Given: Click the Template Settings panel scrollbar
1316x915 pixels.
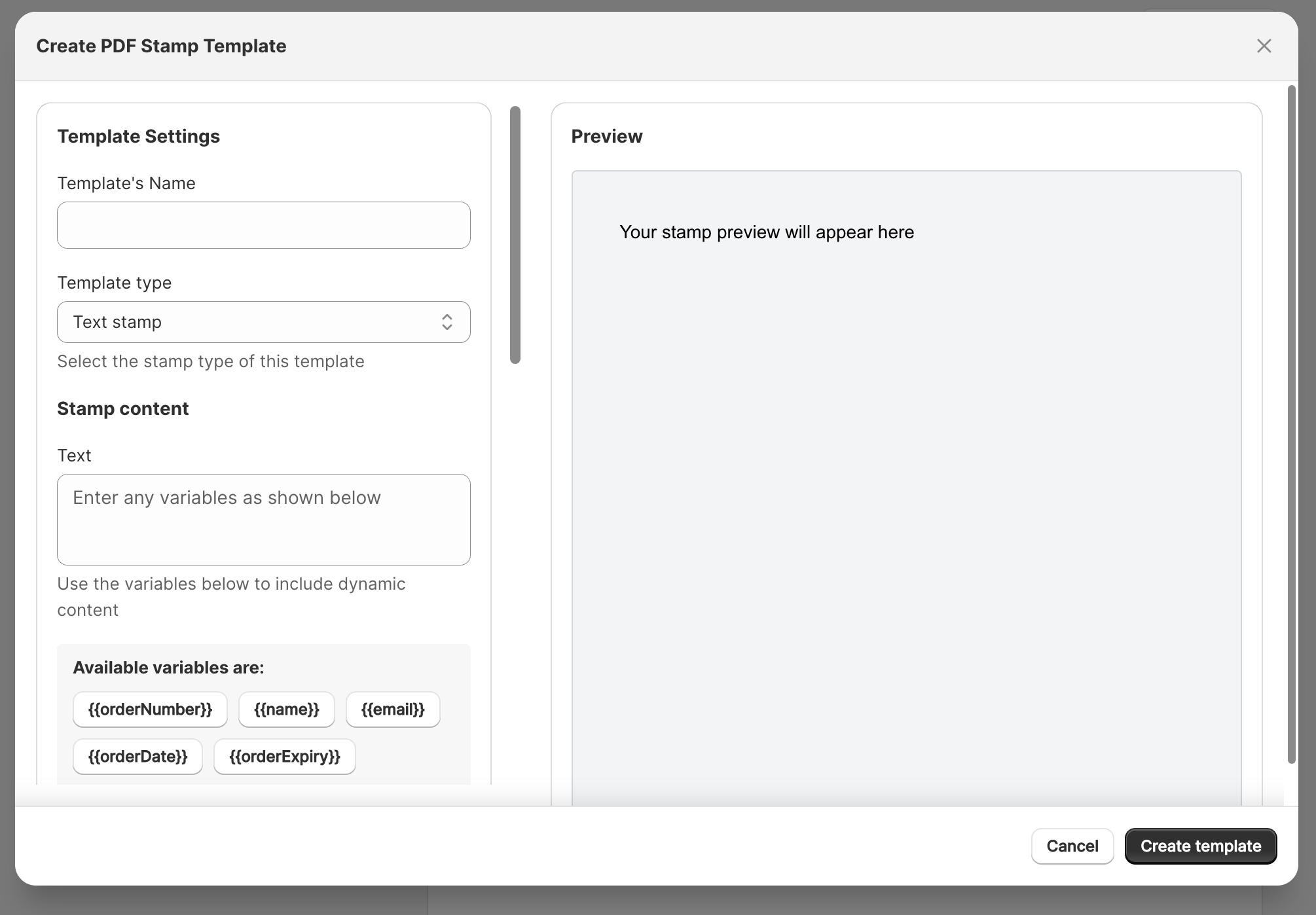Looking at the screenshot, I should (515, 234).
